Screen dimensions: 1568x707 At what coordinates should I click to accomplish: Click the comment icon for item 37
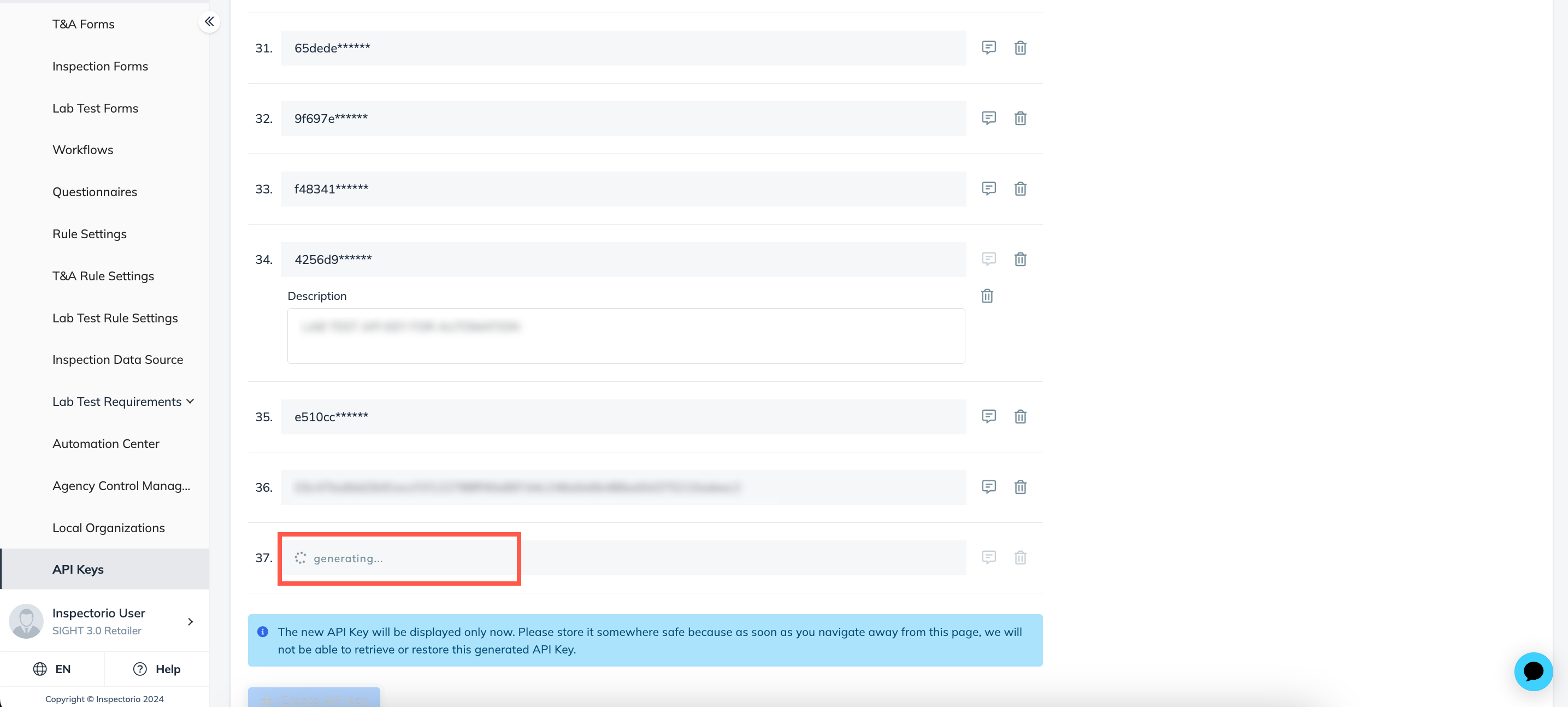click(x=988, y=557)
